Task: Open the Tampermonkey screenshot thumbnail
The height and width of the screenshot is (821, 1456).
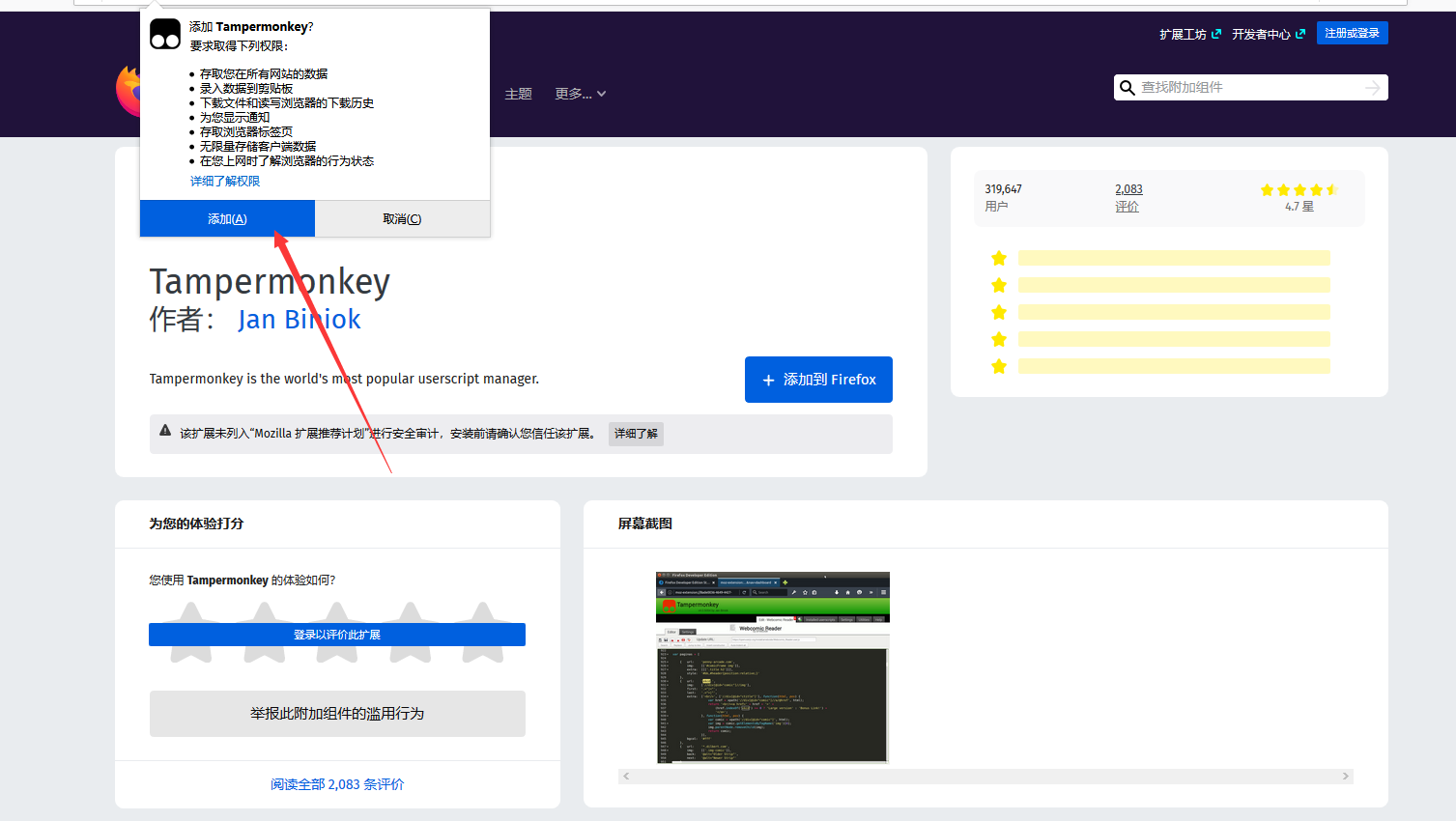Action: click(x=773, y=667)
